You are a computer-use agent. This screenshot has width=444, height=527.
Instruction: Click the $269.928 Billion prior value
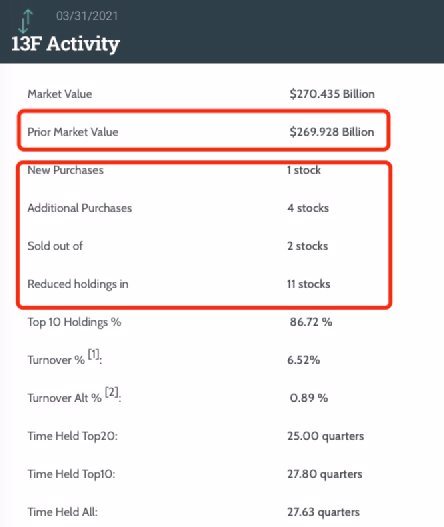[332, 132]
